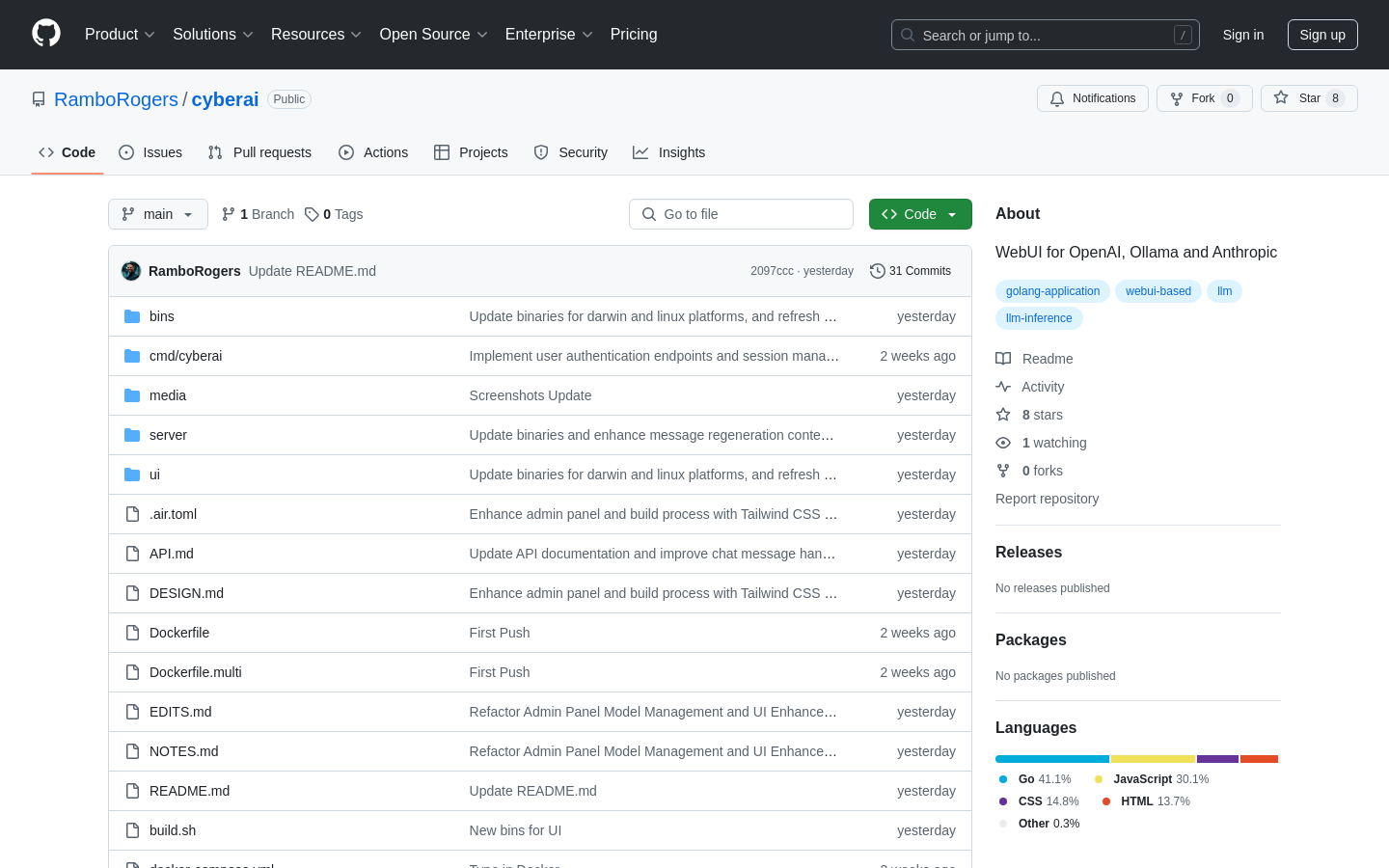The width and height of the screenshot is (1389, 868).
Task: Open the cmd/cyberai folder icon
Action: (x=132, y=356)
